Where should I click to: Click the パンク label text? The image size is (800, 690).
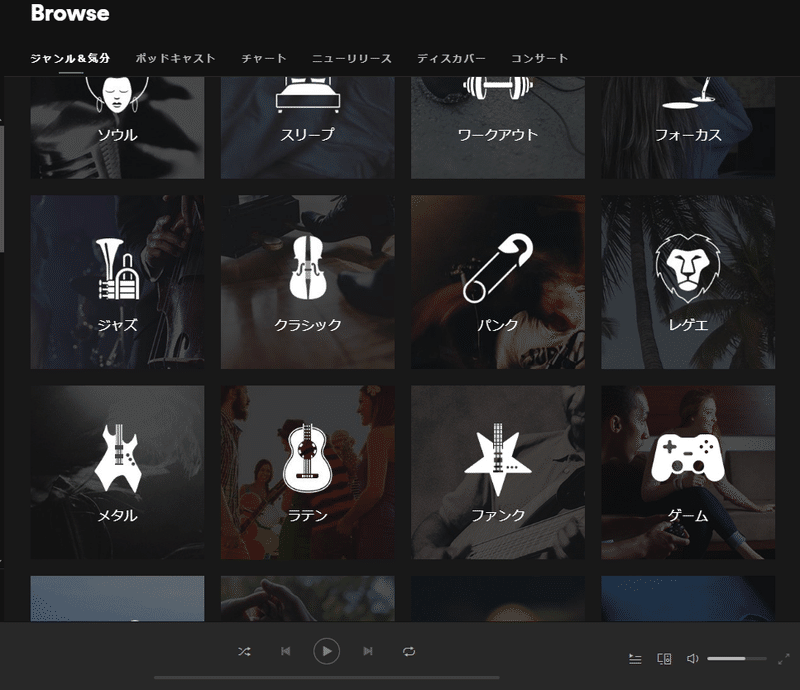click(x=498, y=325)
